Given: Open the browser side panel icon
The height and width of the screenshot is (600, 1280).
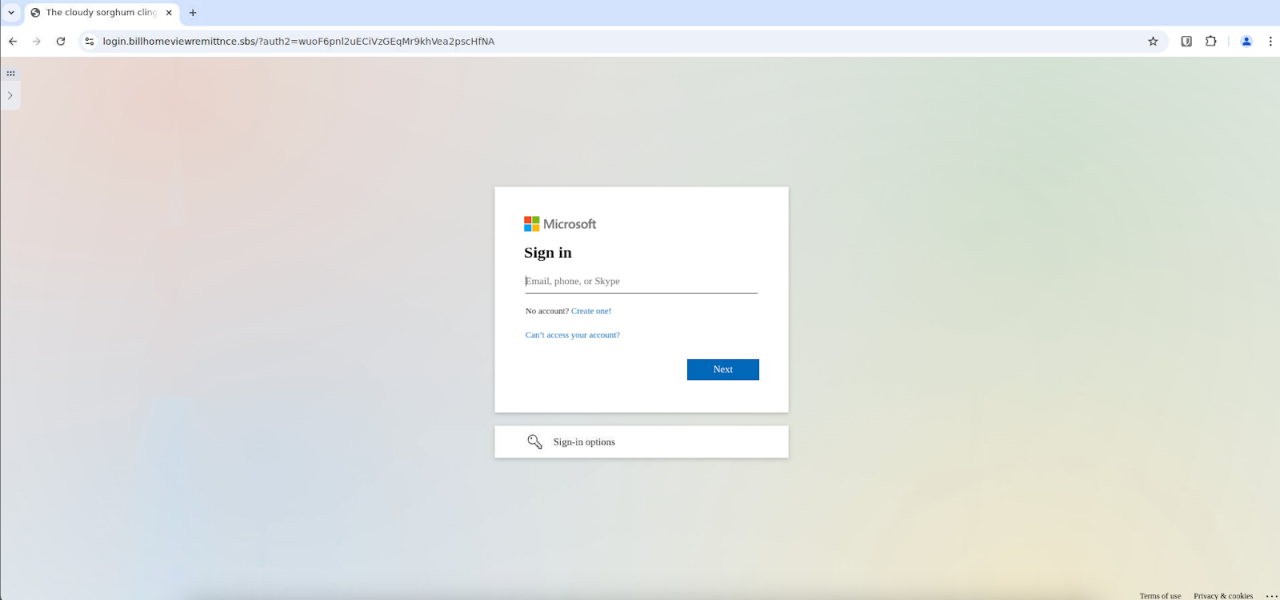Looking at the screenshot, I should tap(1186, 41).
